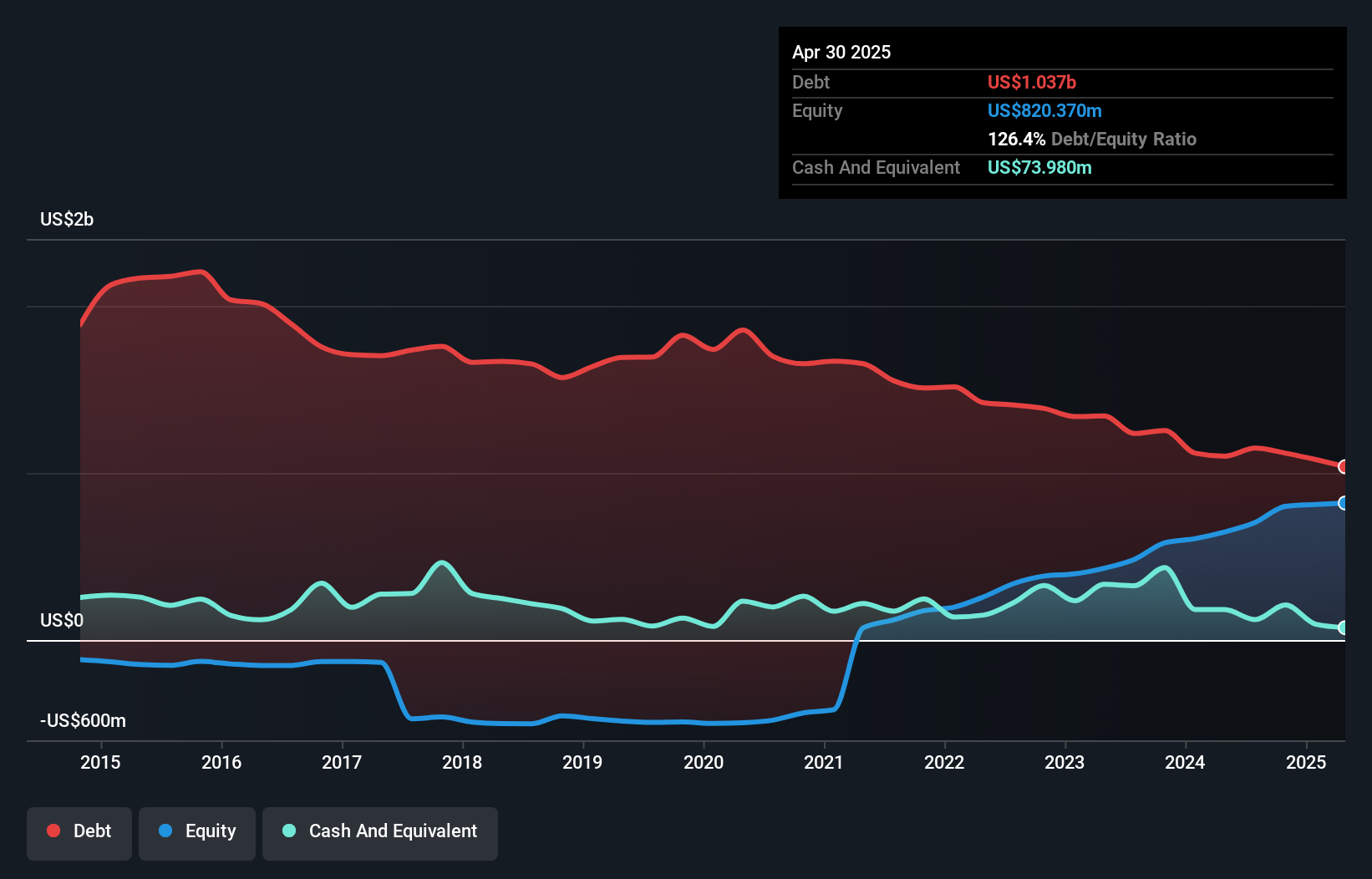Select the Cash endpoint marker on the chart
Screen dimensions: 1372x879
tap(1341, 626)
